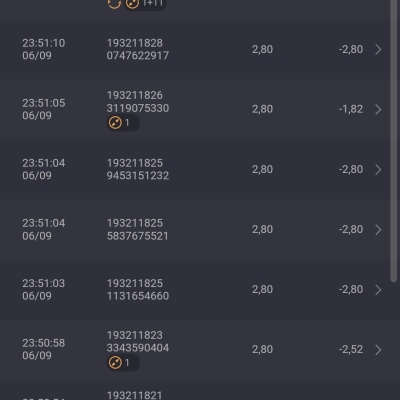The image size is (400, 400).
Task: Click the -2,80 result for 23:51:10
Action: click(x=351, y=49)
